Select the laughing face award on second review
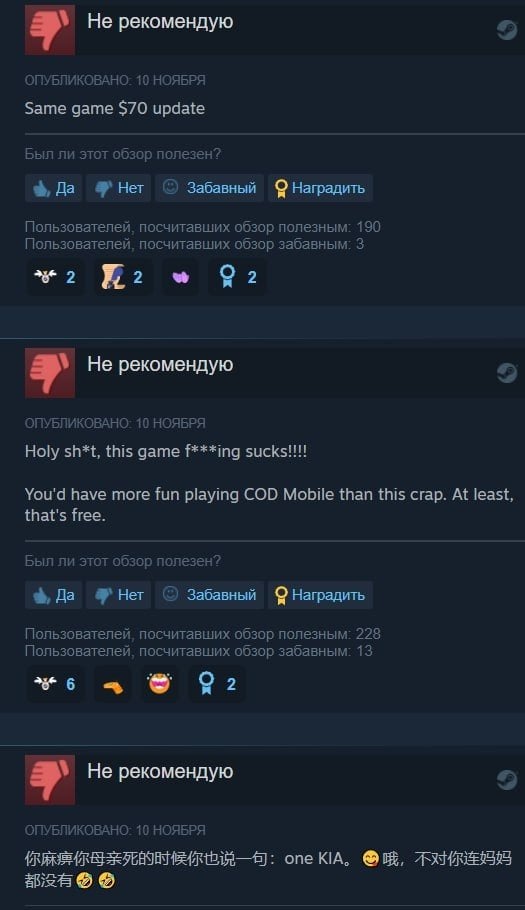This screenshot has width=525, height=910. click(x=160, y=684)
